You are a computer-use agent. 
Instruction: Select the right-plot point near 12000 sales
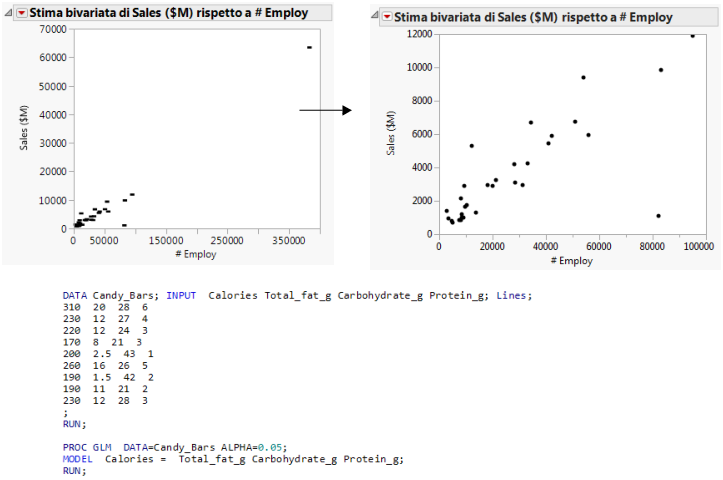[x=692, y=35]
